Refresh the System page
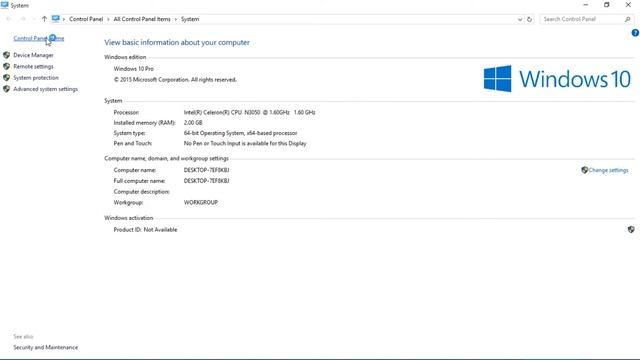Screen dimensions: 640x360 click(529, 19)
